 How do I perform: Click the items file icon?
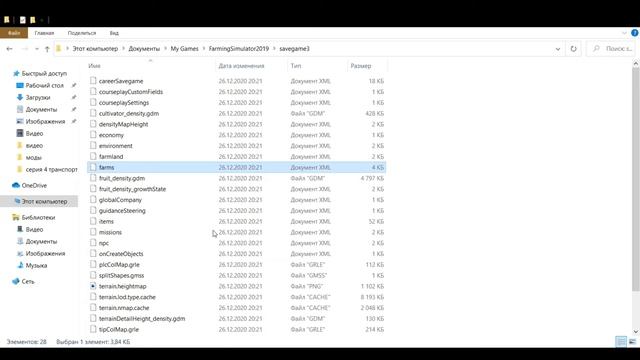click(93, 221)
